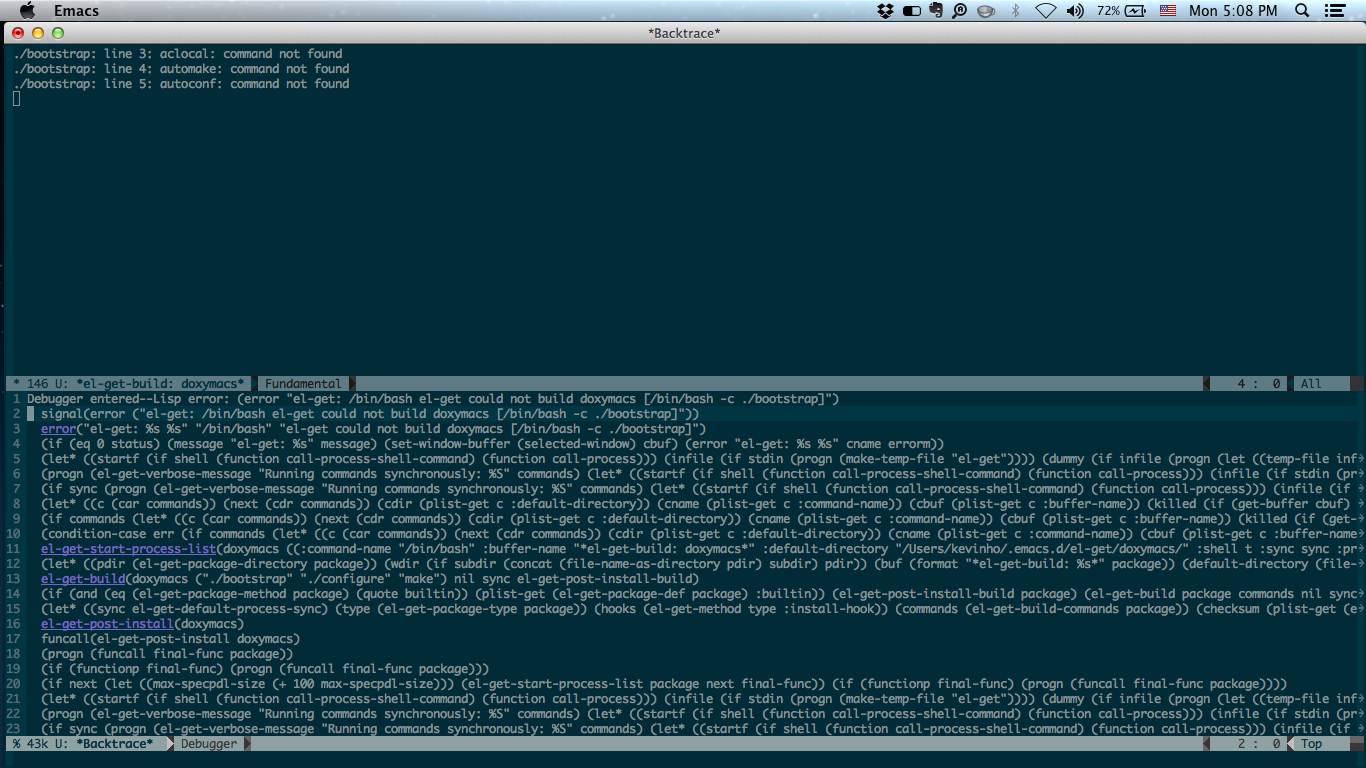Click '(if next (let ((max-specpdl-size' frame
Image resolution: width=1366 pixels, height=768 pixels.
(664, 683)
